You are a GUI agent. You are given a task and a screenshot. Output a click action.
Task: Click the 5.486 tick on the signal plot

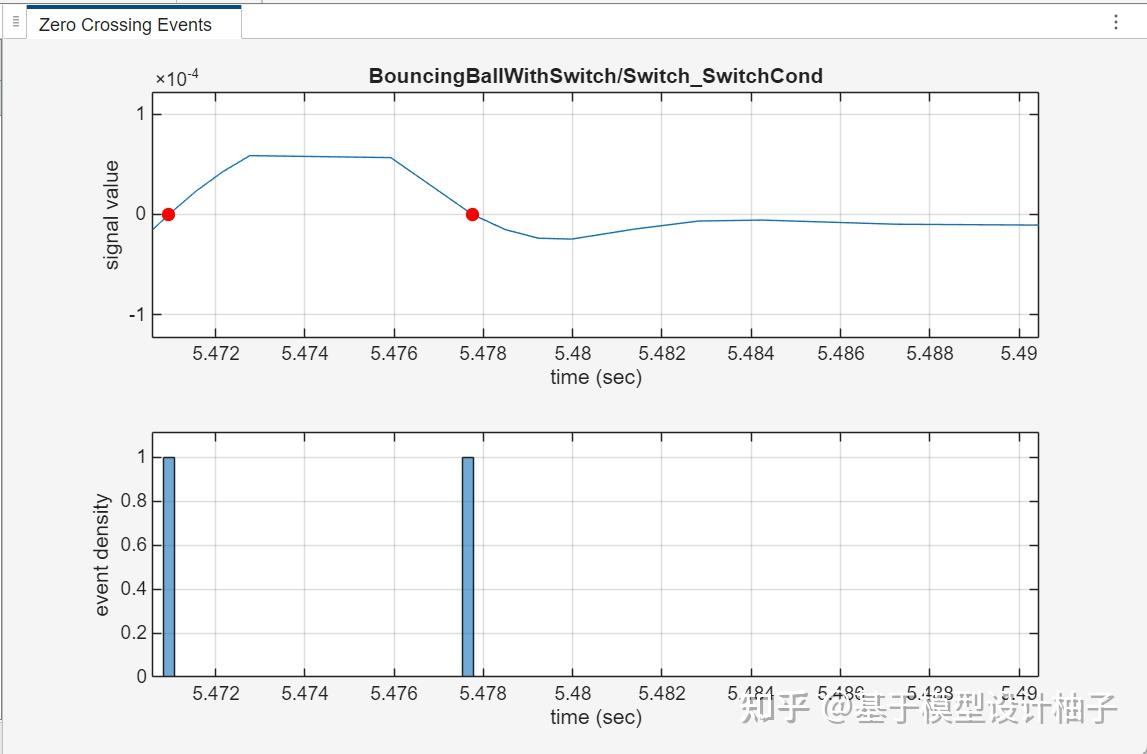coord(840,354)
